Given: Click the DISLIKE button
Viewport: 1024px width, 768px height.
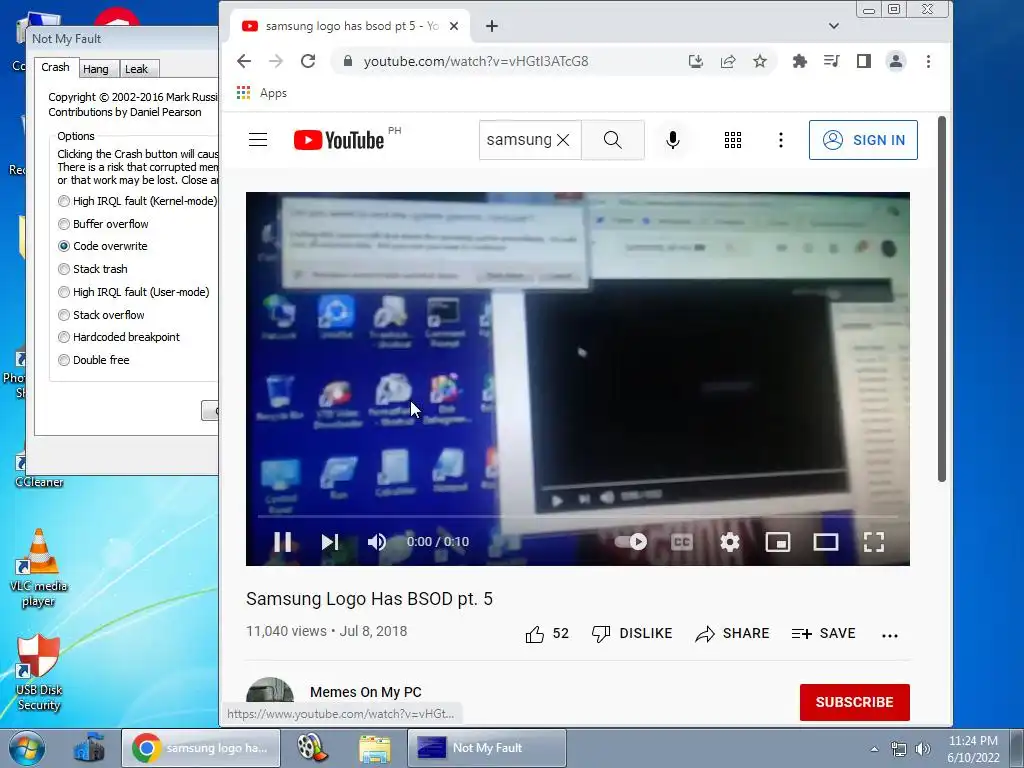Looking at the screenshot, I should [x=632, y=633].
